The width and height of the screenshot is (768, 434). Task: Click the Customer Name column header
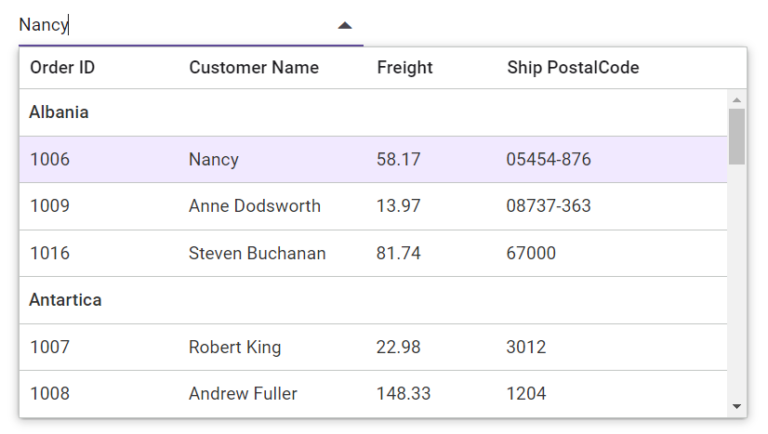(254, 68)
